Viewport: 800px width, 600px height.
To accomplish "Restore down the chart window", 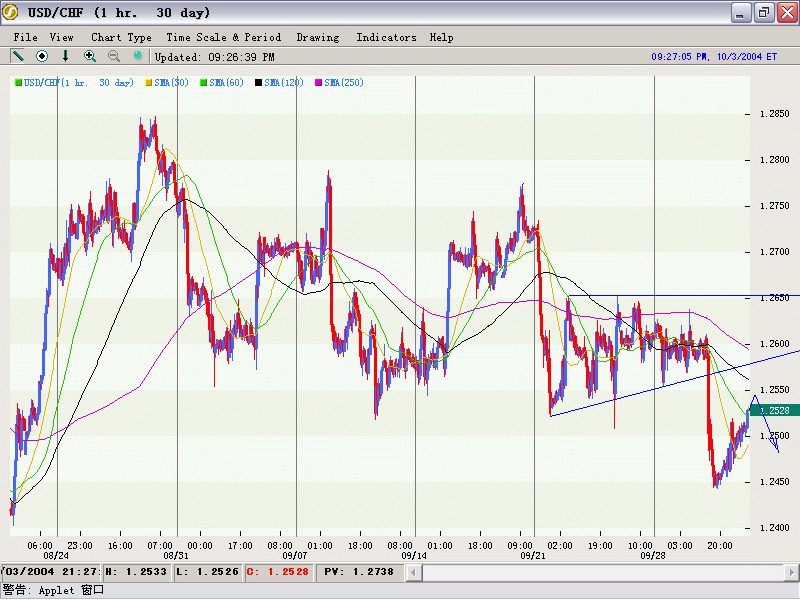I will (763, 12).
